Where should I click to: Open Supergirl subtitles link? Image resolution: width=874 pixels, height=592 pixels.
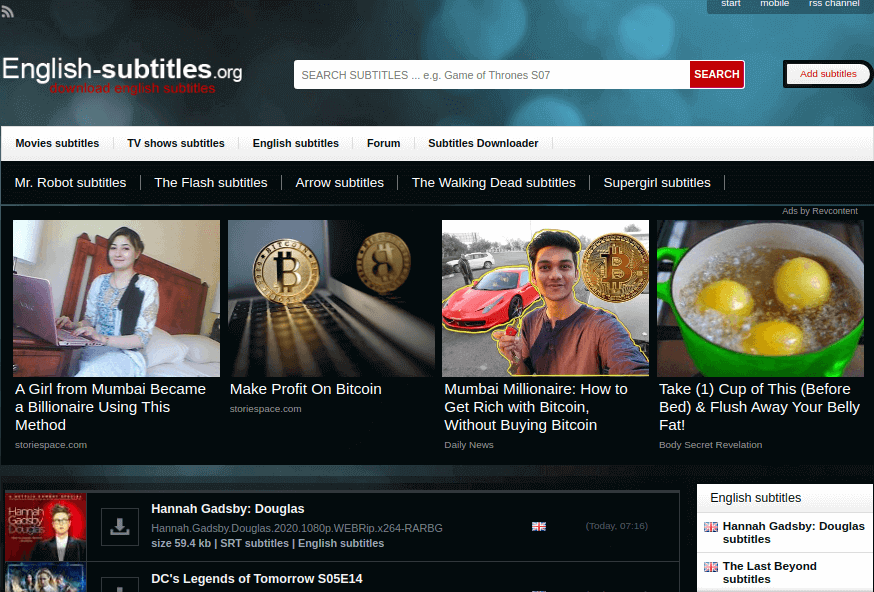[657, 183]
